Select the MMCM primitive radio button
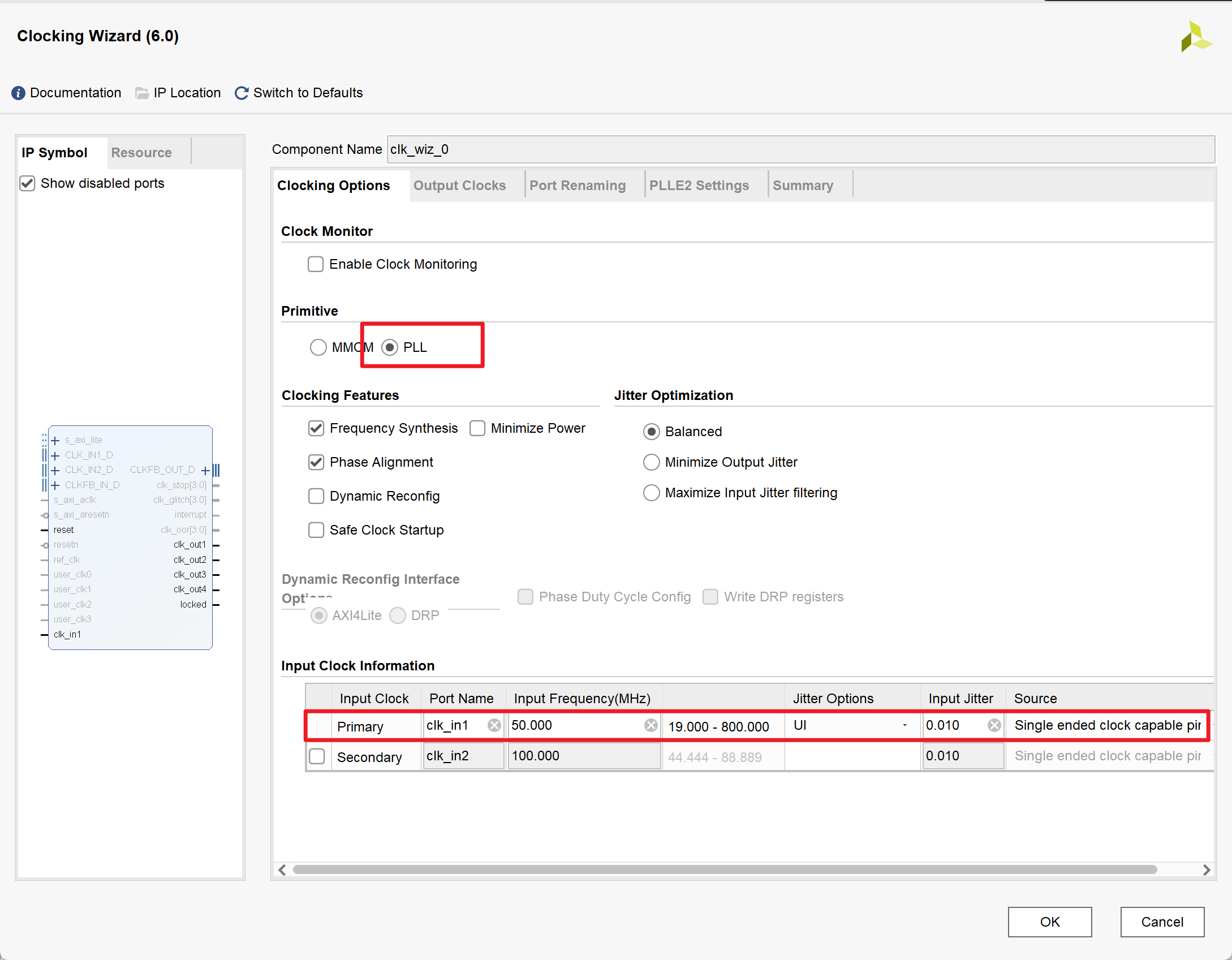Image resolution: width=1232 pixels, height=960 pixels. click(x=318, y=347)
